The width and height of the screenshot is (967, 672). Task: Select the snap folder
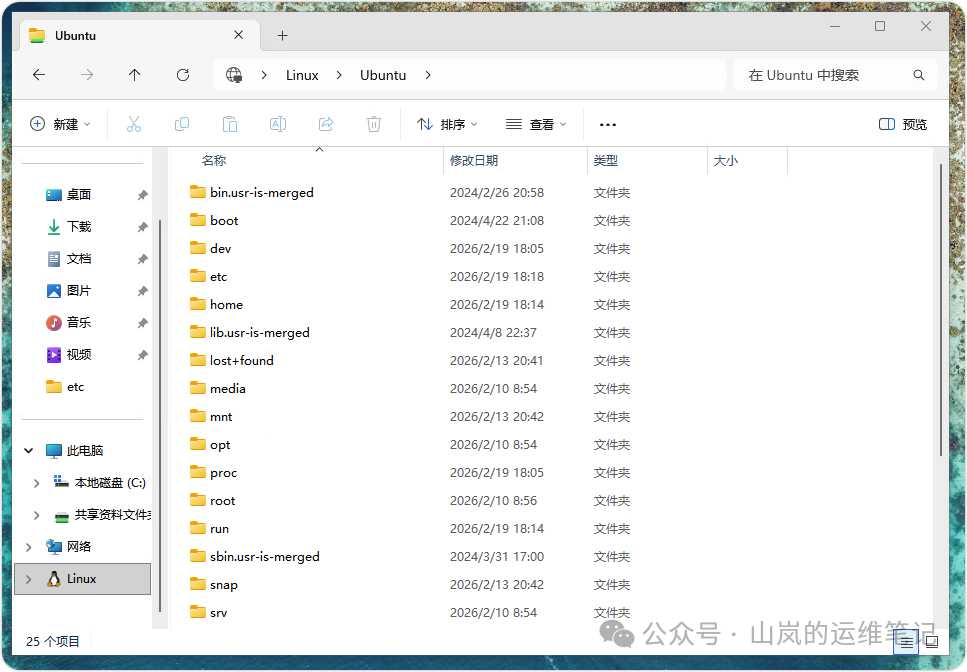pyautogui.click(x=224, y=585)
